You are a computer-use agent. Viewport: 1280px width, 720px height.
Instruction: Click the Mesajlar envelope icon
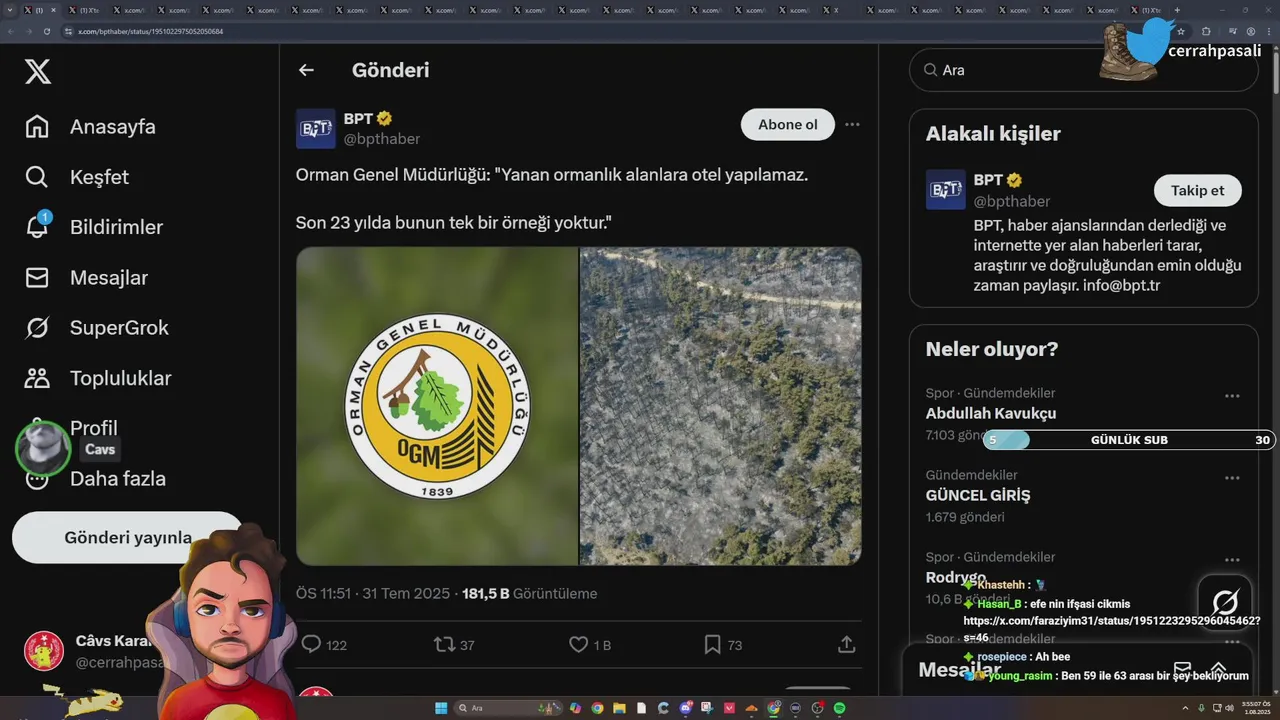[37, 277]
